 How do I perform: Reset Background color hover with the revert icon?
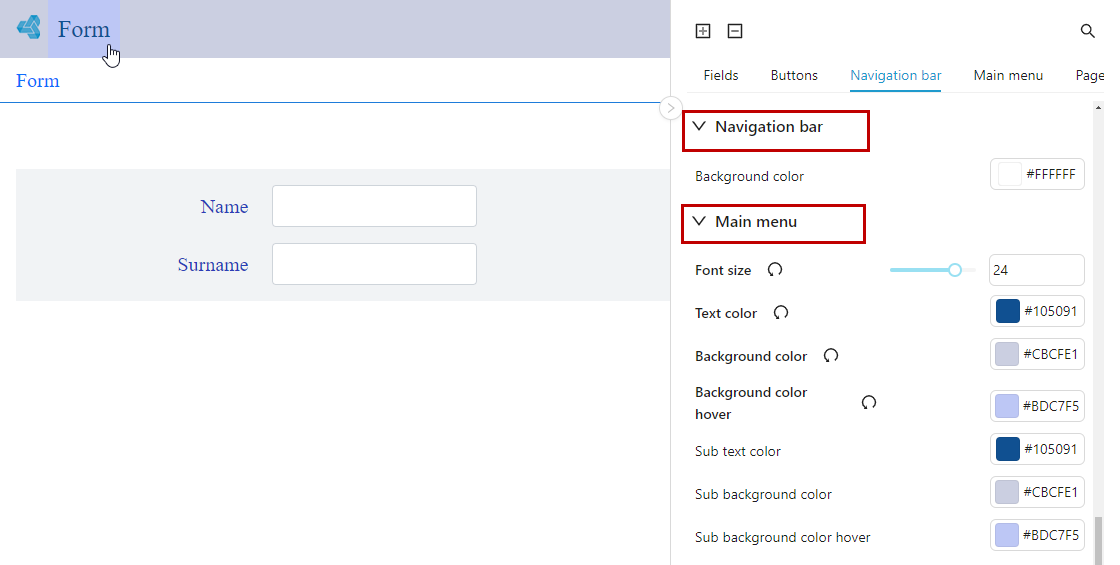pos(869,402)
